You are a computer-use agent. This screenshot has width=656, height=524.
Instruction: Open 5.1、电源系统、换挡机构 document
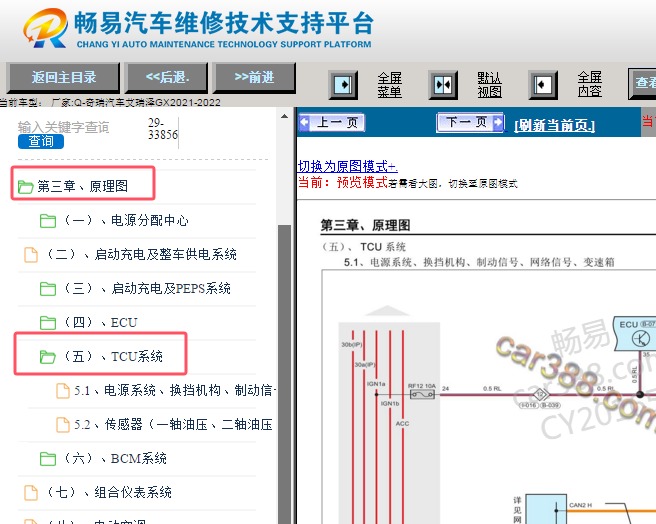[x=175, y=390]
